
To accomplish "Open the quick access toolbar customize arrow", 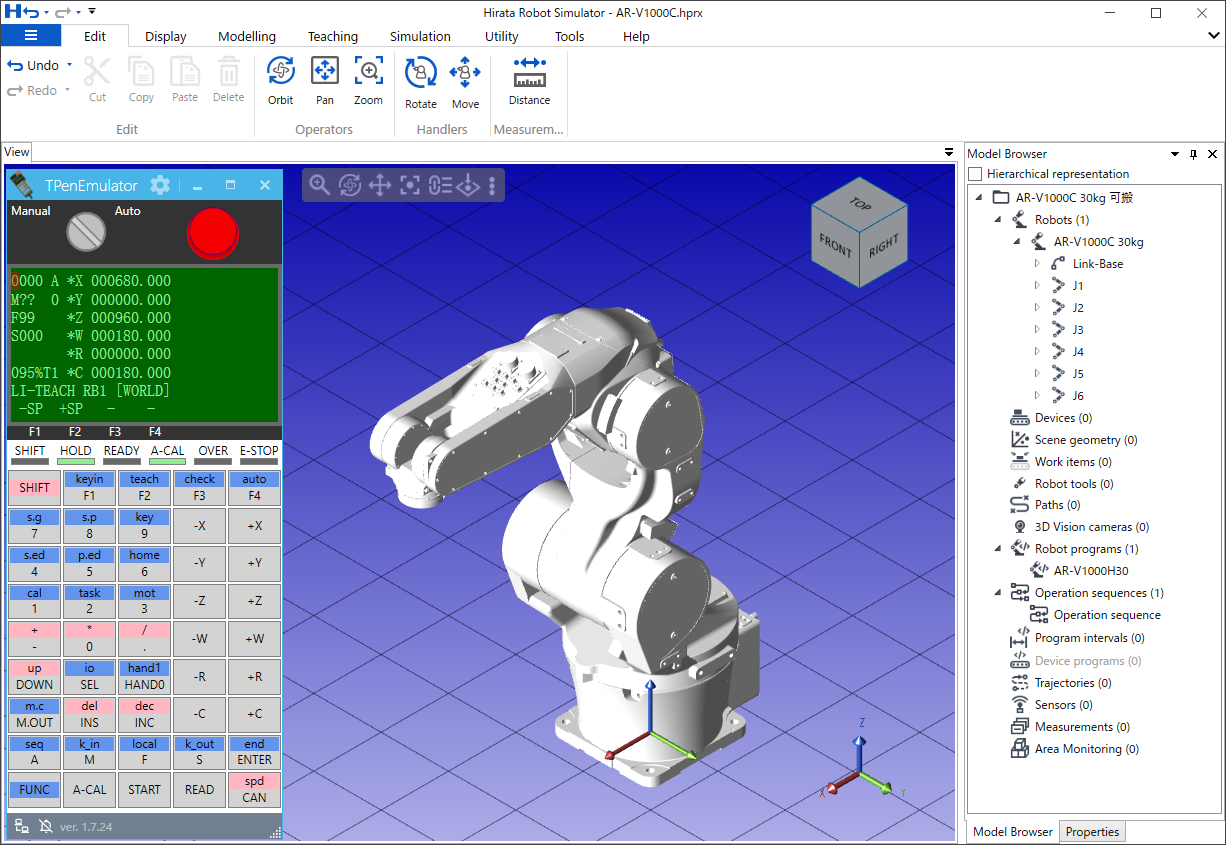I will tap(92, 12).
